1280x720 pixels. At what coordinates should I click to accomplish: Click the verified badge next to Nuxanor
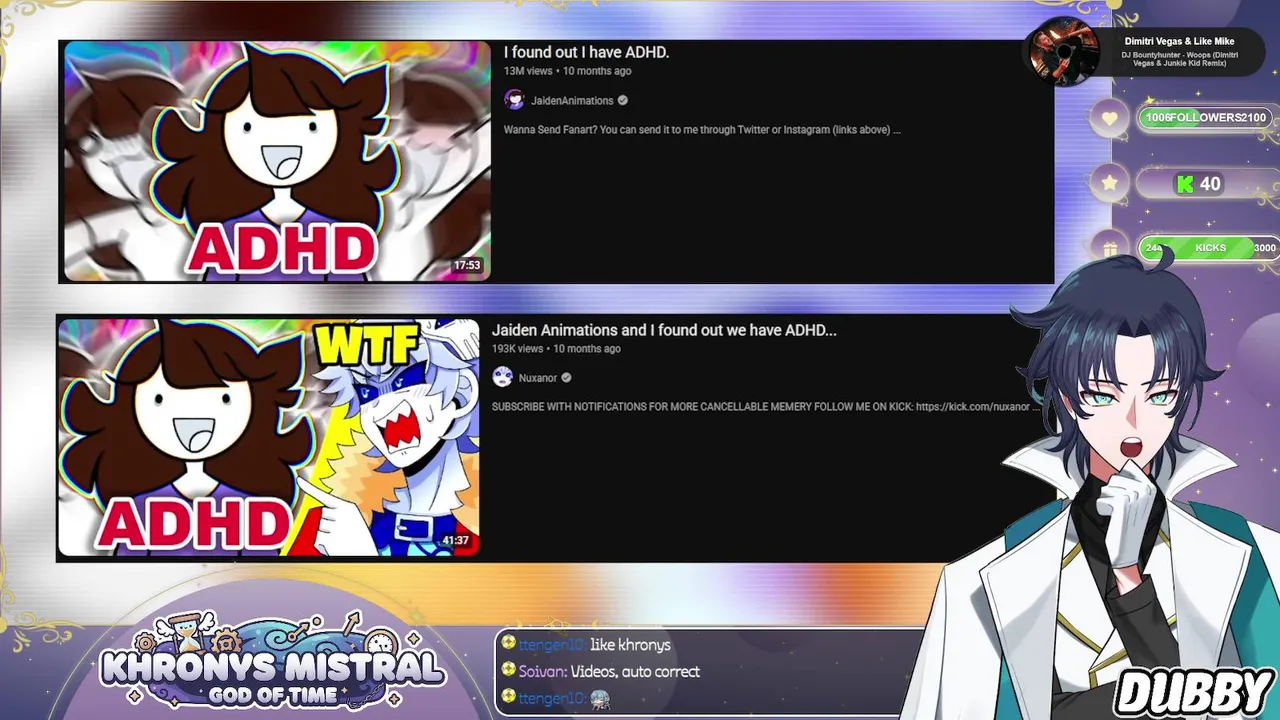pos(566,378)
